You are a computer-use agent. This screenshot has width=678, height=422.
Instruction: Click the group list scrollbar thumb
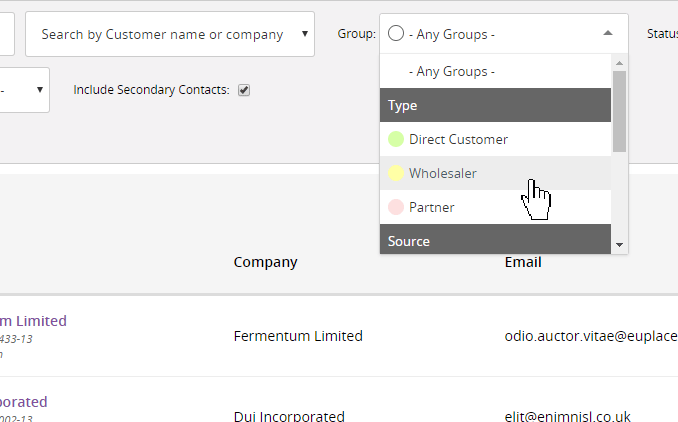click(x=619, y=111)
